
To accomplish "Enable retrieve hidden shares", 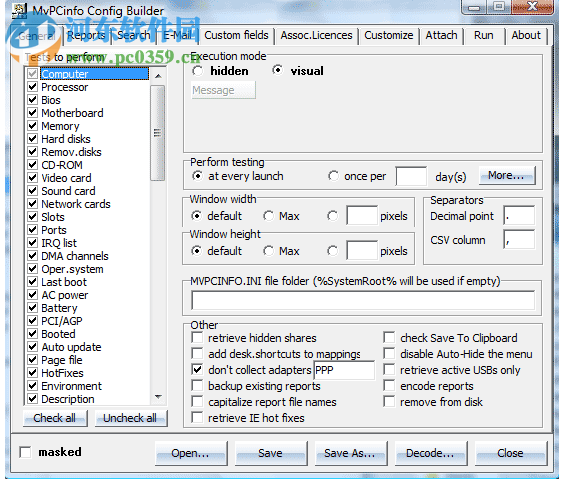I will tap(197, 337).
